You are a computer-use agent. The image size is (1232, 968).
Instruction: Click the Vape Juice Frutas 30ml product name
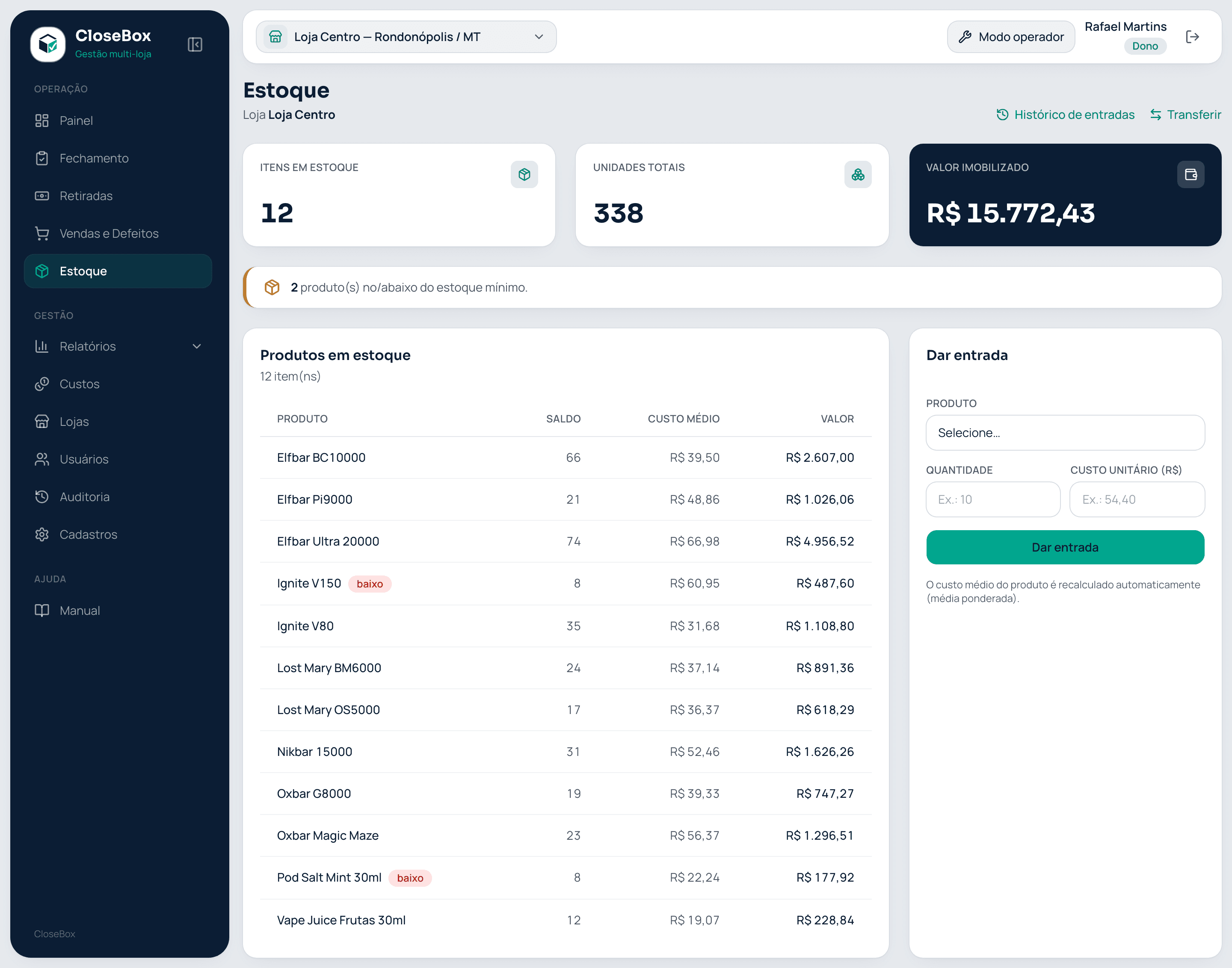[x=341, y=920]
